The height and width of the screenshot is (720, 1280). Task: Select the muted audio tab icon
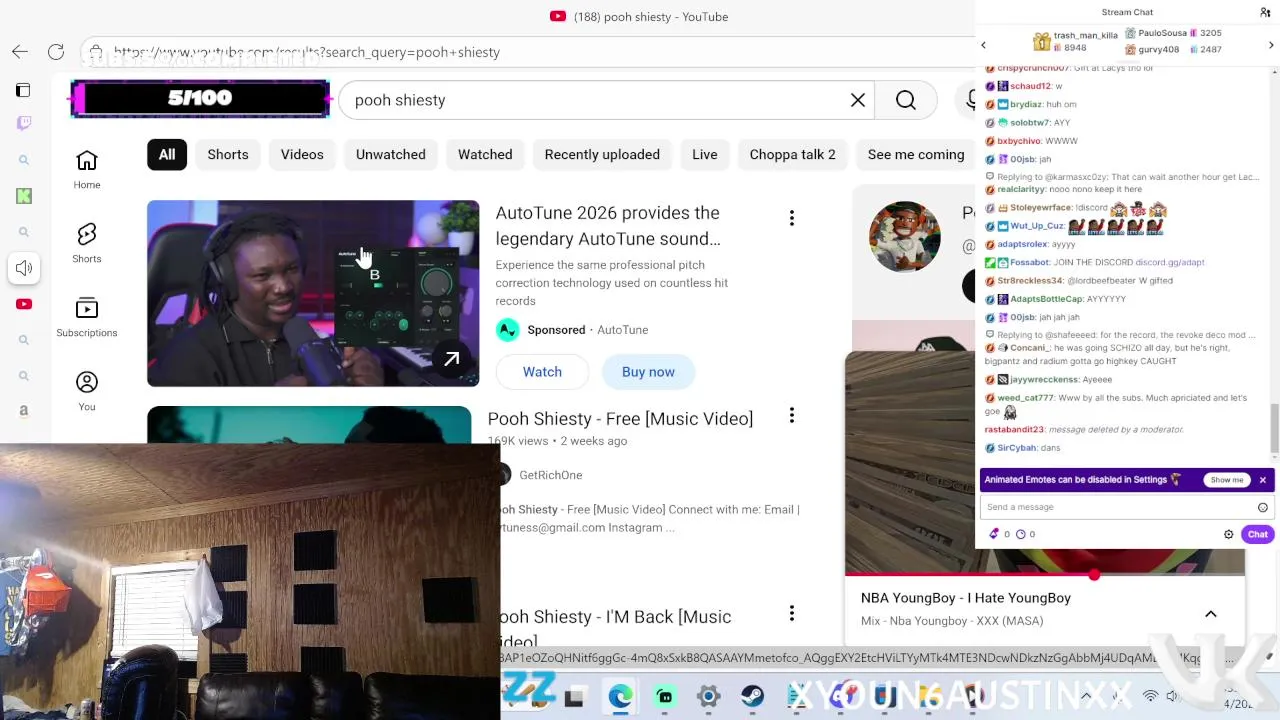pyautogui.click(x=24, y=268)
